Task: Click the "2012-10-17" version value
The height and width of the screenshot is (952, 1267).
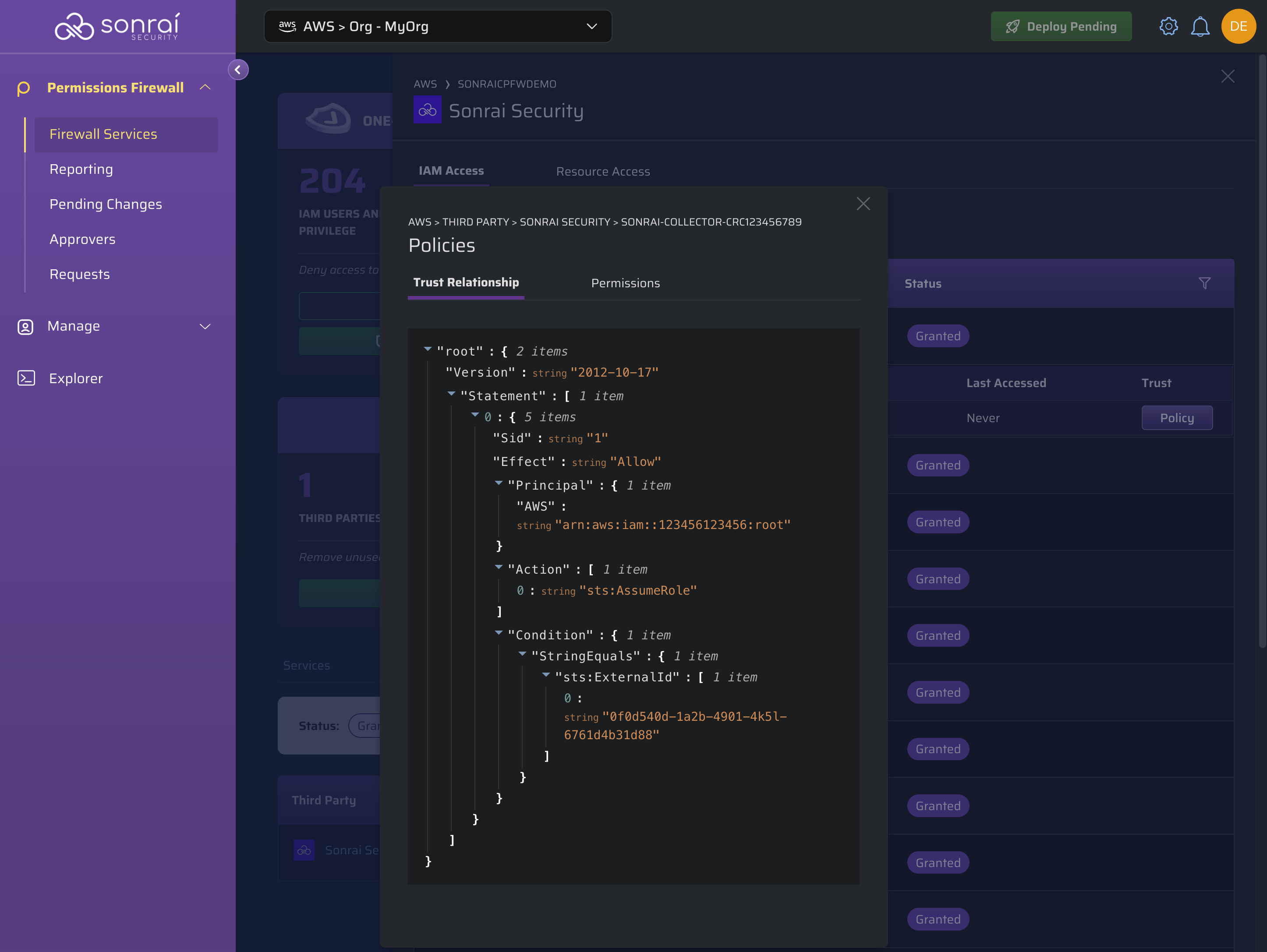Action: pyautogui.click(x=615, y=373)
